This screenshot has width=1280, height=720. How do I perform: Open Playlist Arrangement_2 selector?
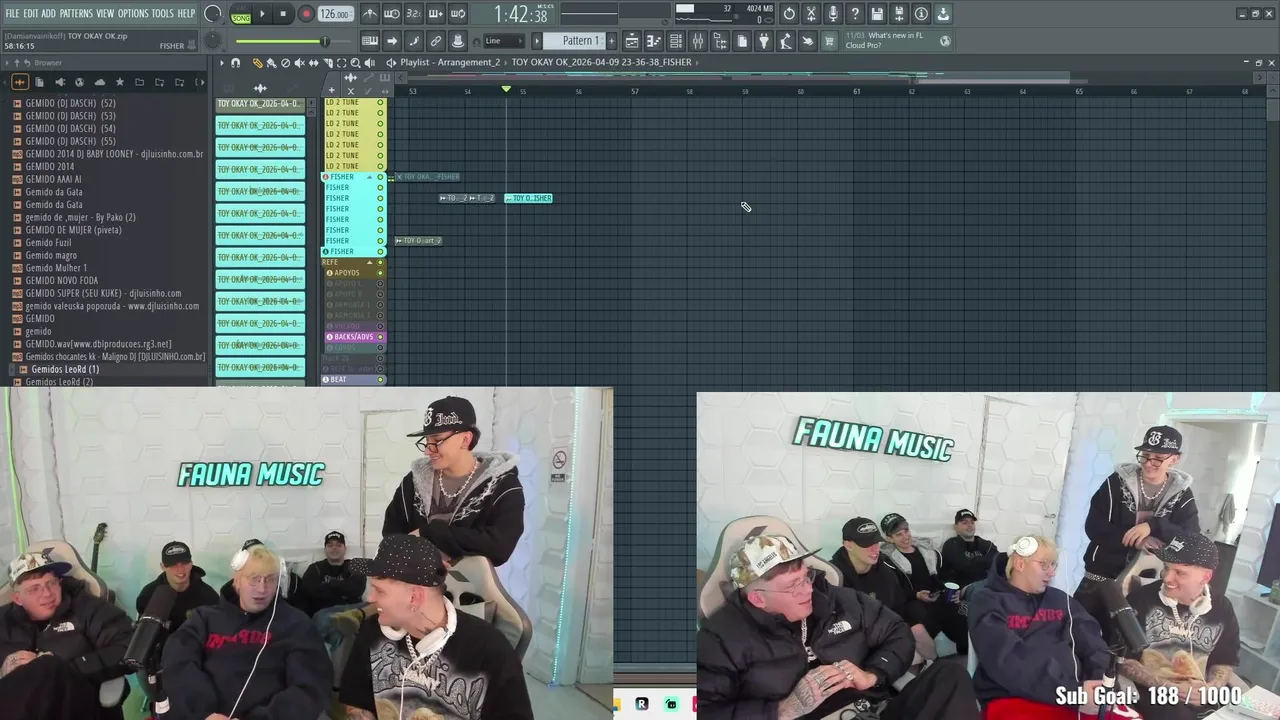click(449, 62)
